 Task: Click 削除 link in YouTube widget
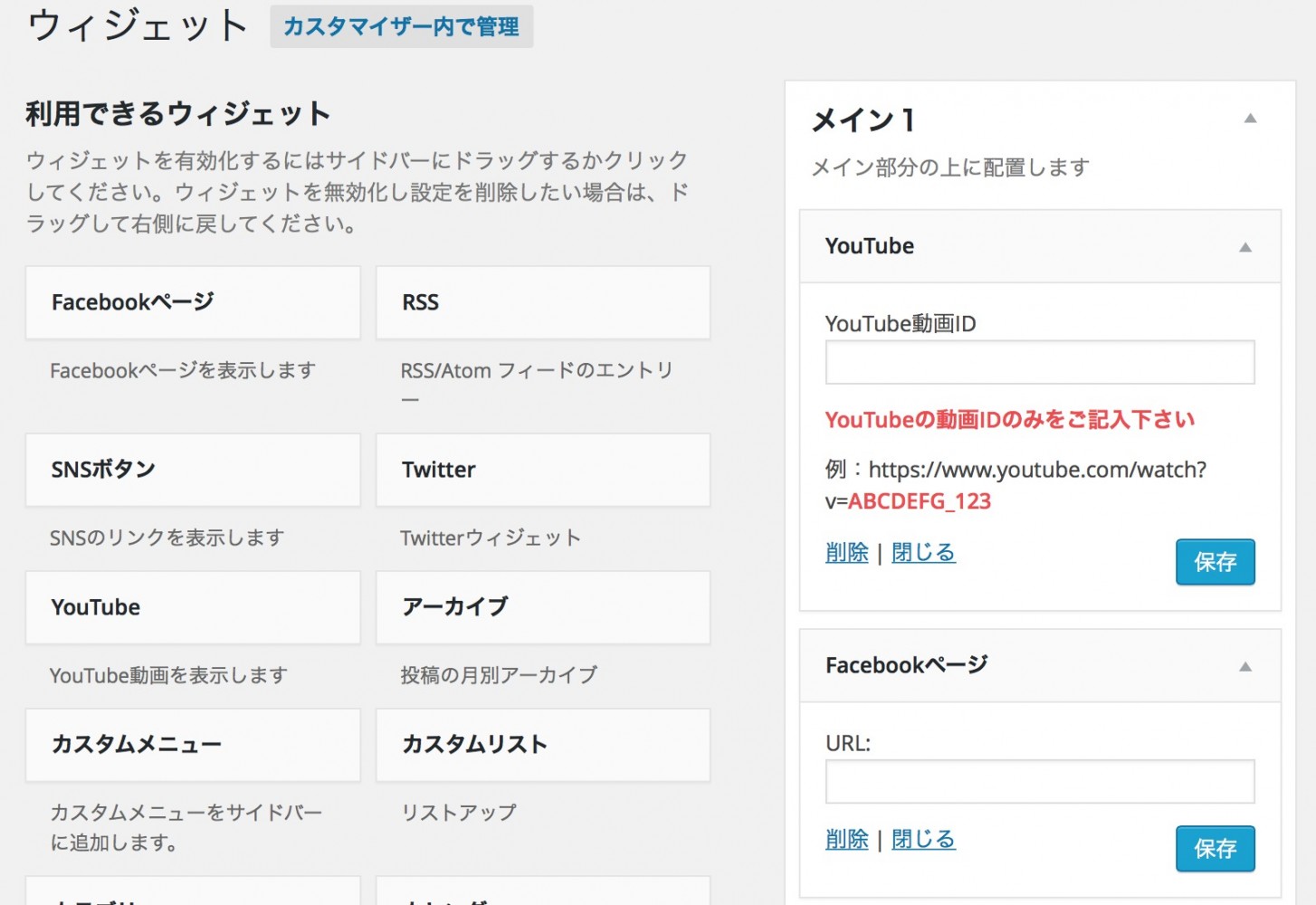846,552
